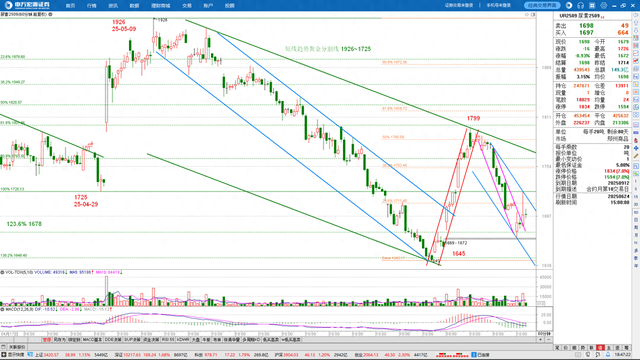Open the grid layout icon

pyautogui.click(x=592, y=5)
